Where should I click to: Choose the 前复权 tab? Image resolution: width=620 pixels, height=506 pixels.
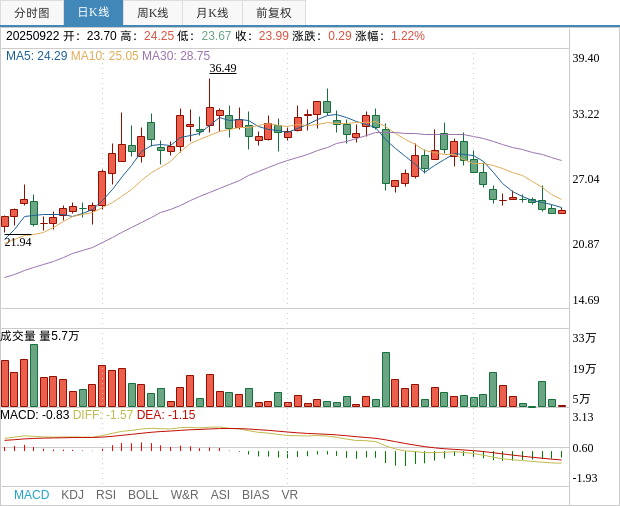click(274, 13)
